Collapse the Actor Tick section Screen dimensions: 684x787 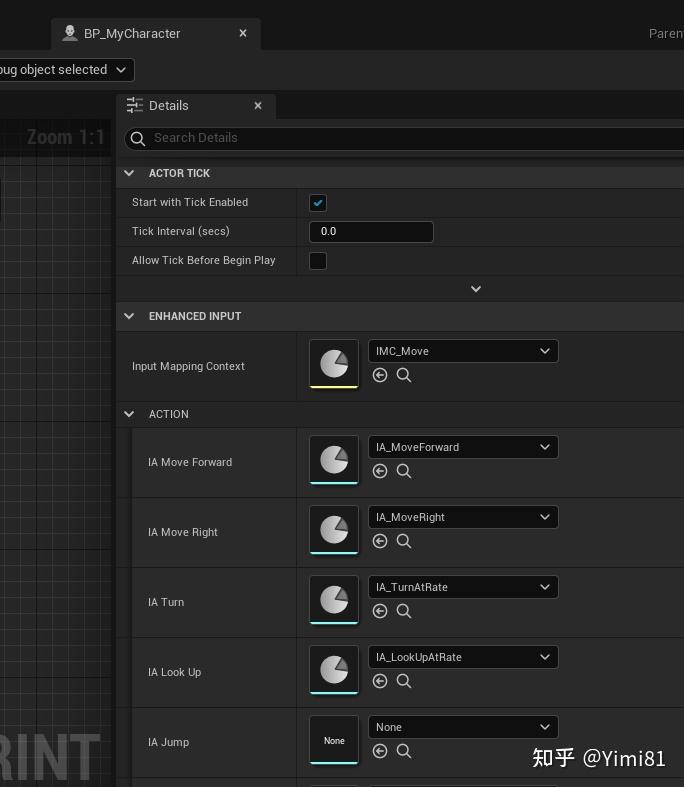click(x=129, y=173)
